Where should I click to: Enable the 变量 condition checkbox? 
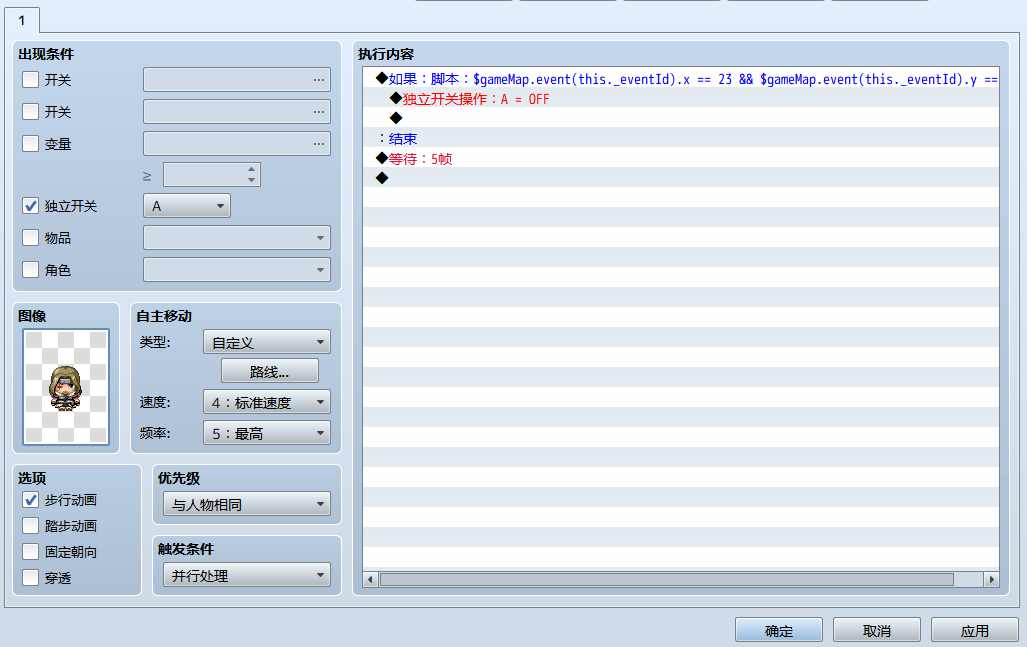(31, 143)
